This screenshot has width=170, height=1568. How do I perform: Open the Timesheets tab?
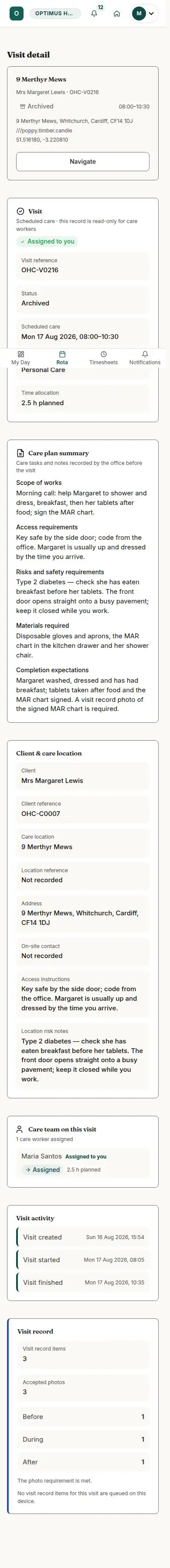pyautogui.click(x=104, y=358)
